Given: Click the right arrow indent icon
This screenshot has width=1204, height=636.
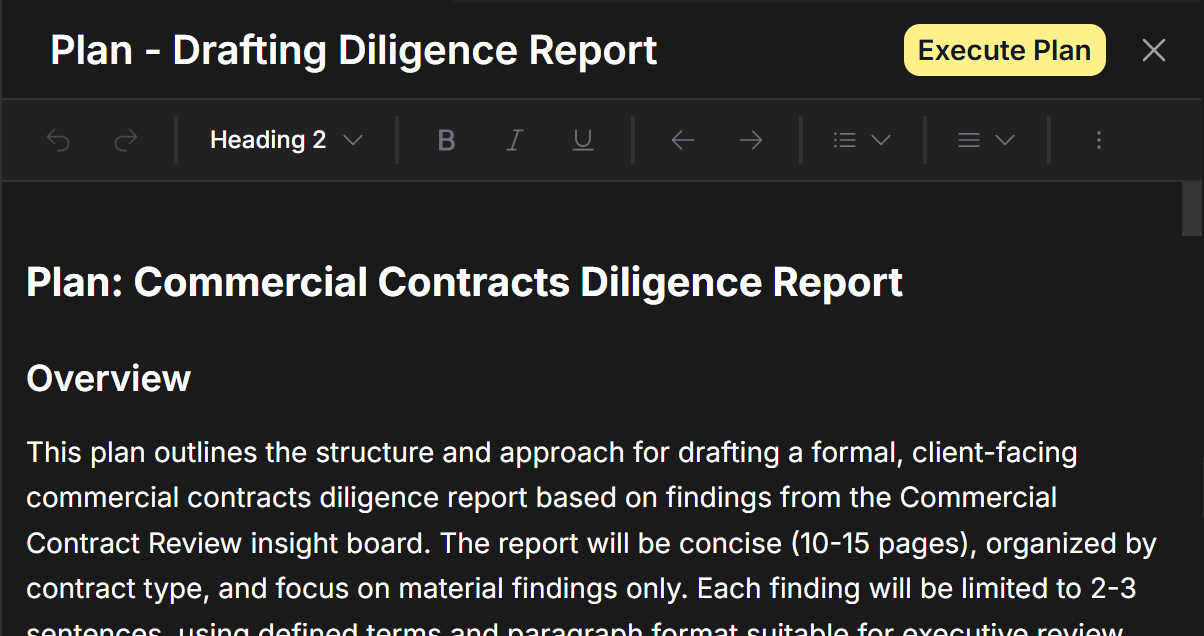Looking at the screenshot, I should pyautogui.click(x=750, y=141).
